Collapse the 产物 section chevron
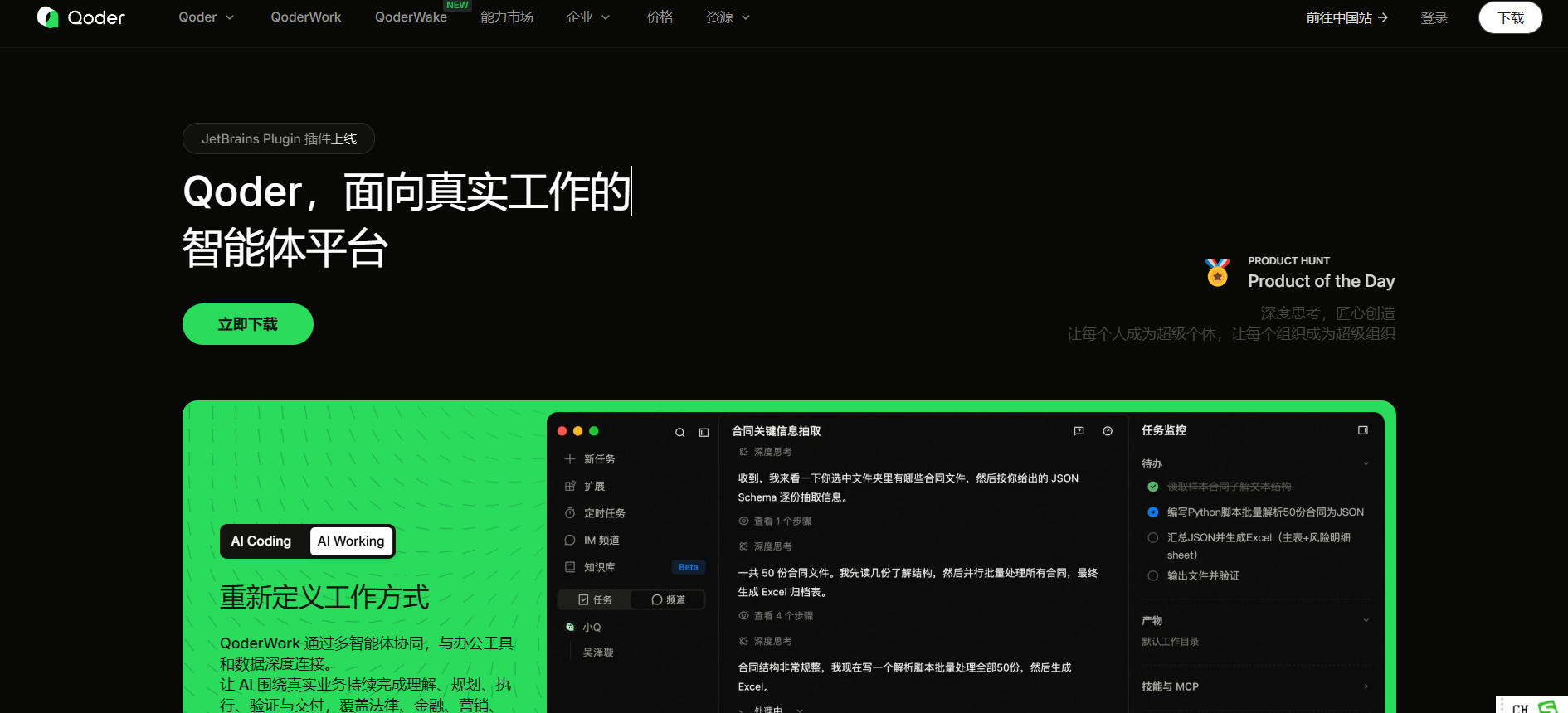This screenshot has width=1568, height=713. click(1366, 620)
